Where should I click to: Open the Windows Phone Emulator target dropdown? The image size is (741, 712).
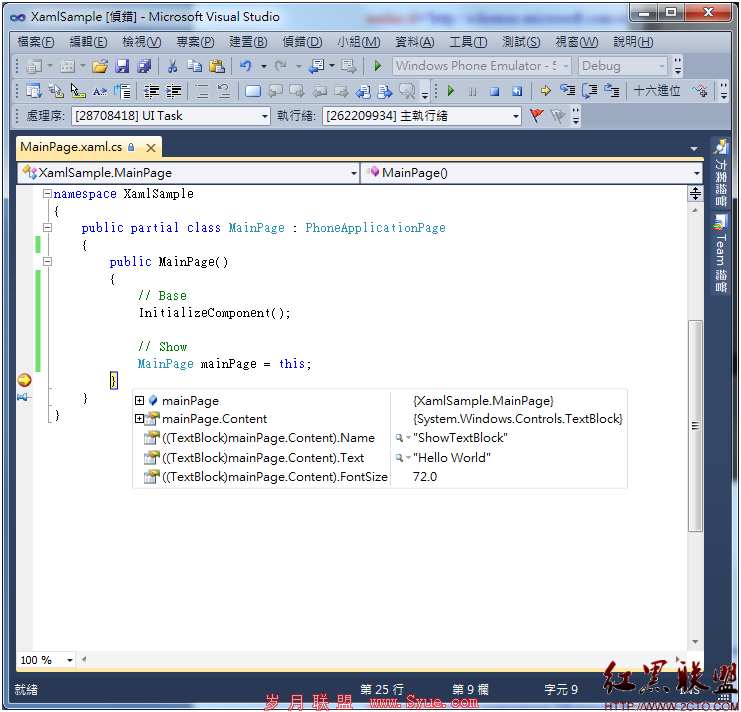pyautogui.click(x=565, y=66)
